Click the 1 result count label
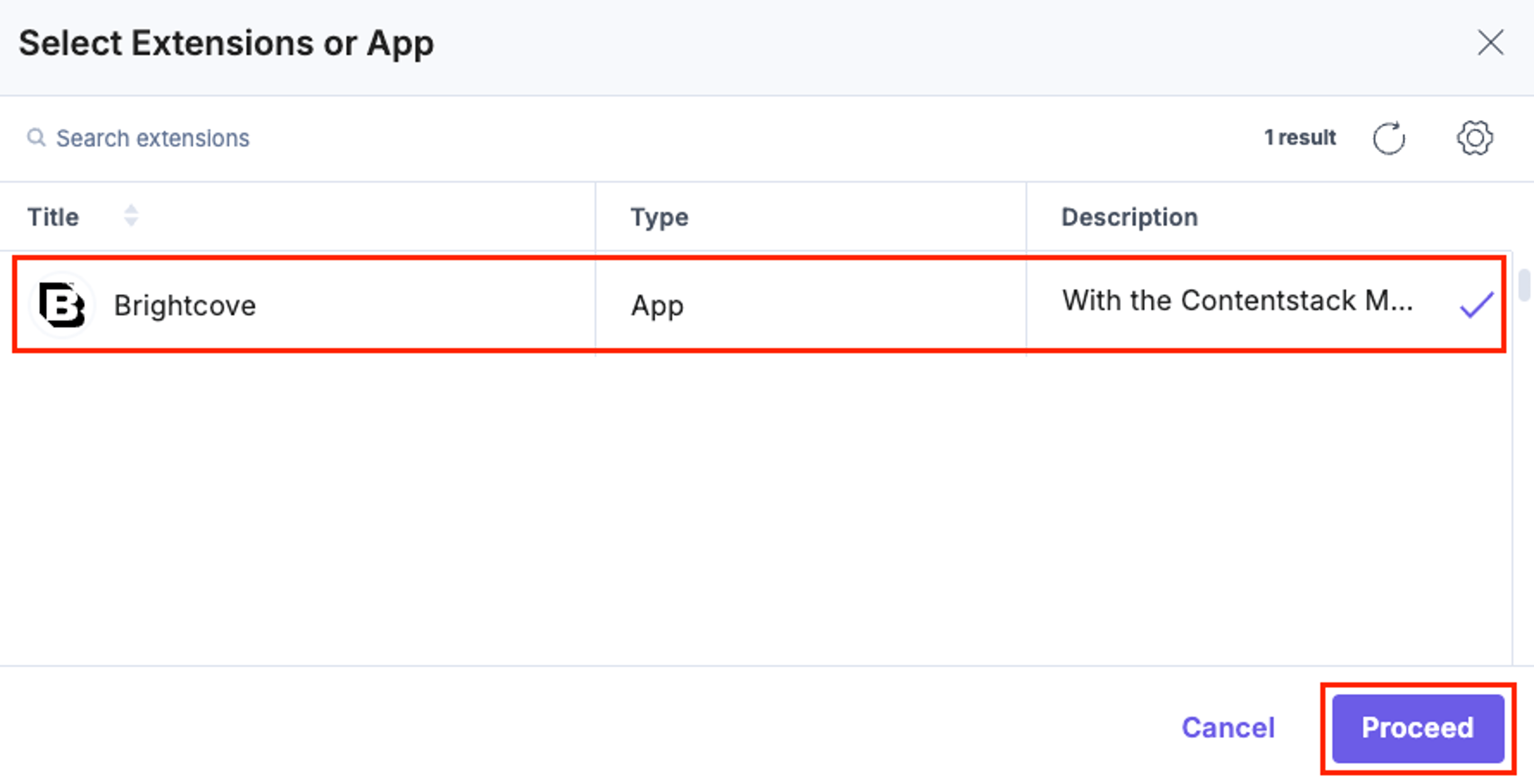The width and height of the screenshot is (1534, 784). click(1300, 137)
